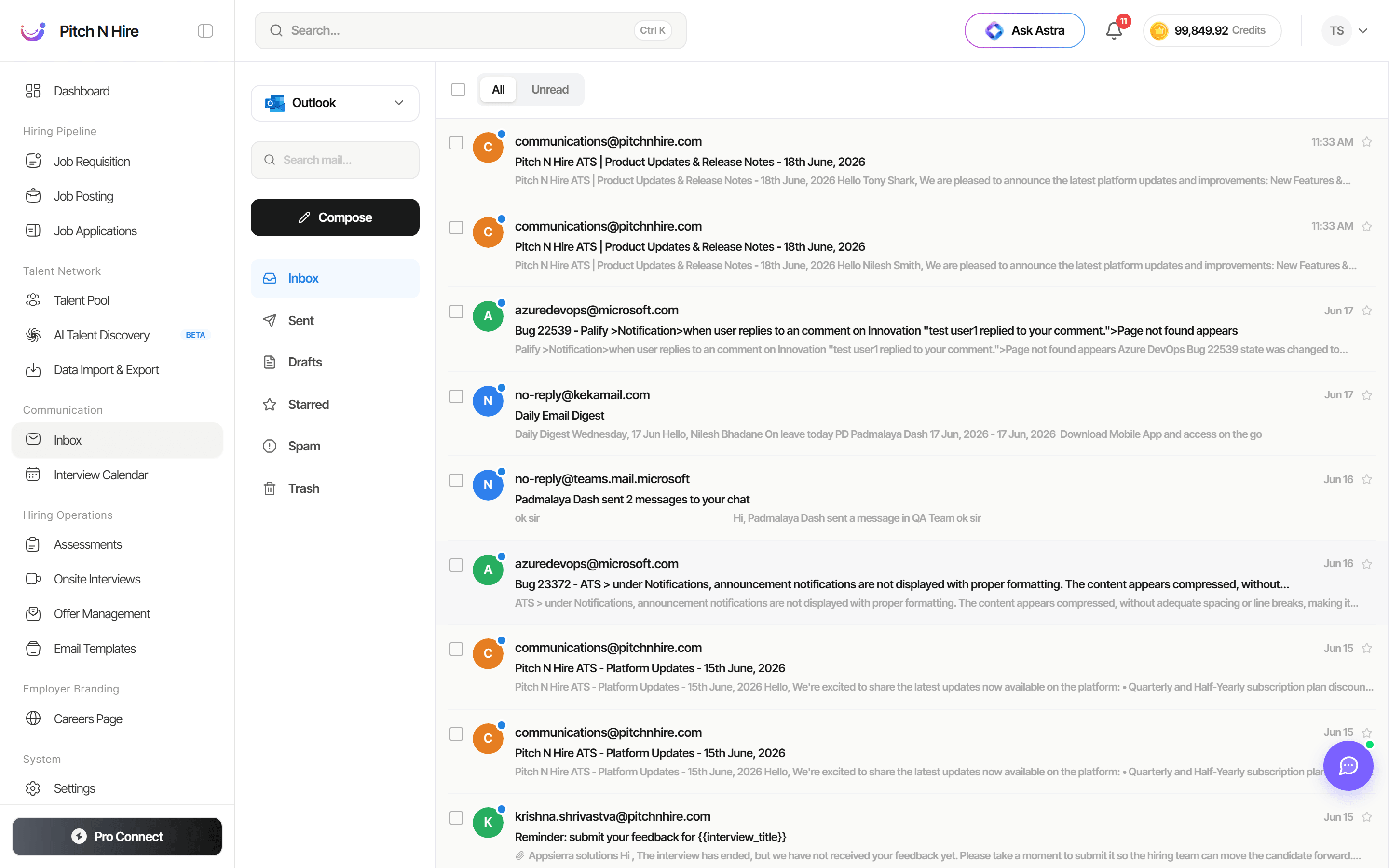Open the Spam folder
The image size is (1389, 868).
(x=335, y=446)
